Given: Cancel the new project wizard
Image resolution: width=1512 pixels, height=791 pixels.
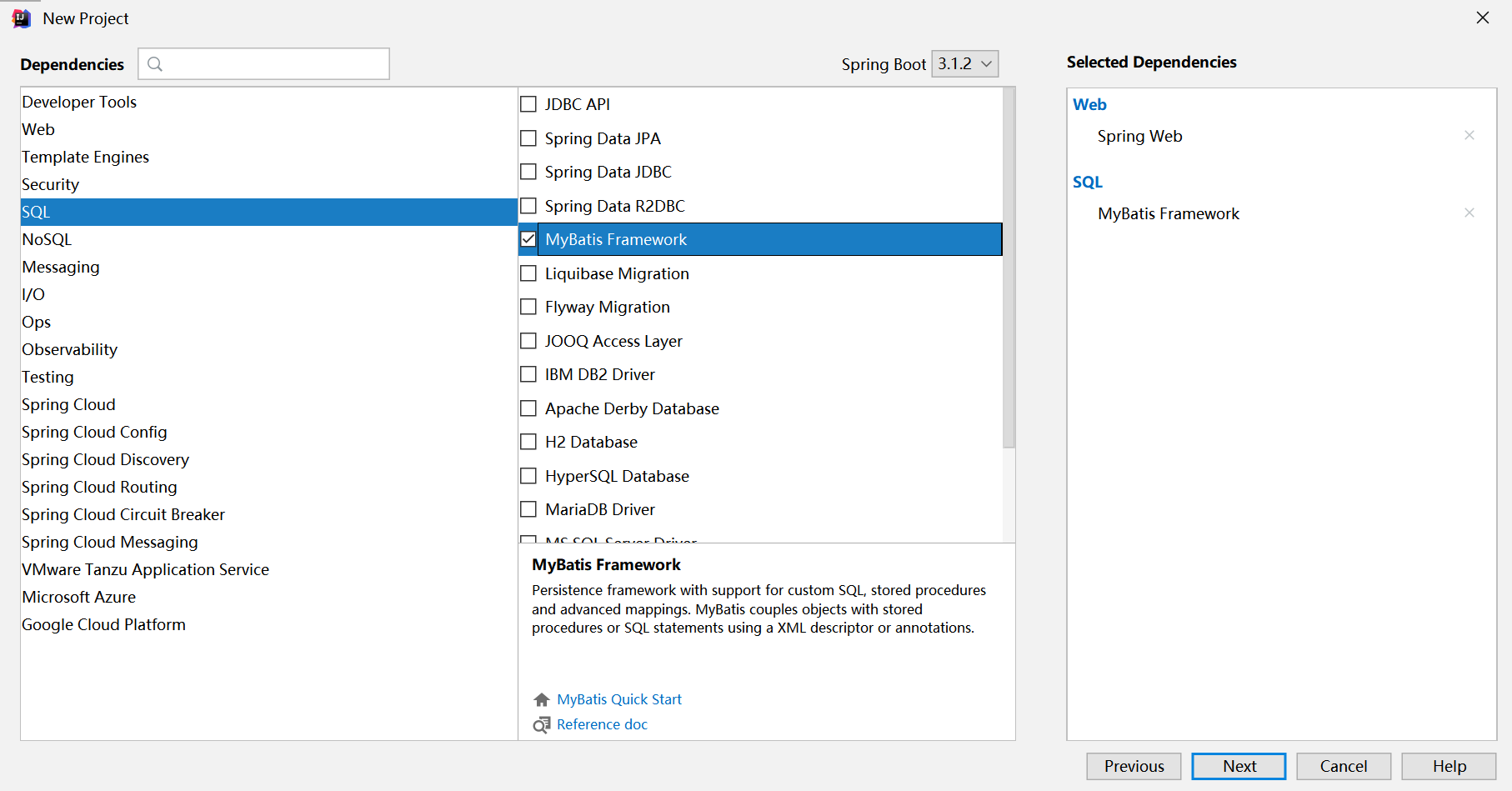Looking at the screenshot, I should (x=1344, y=766).
